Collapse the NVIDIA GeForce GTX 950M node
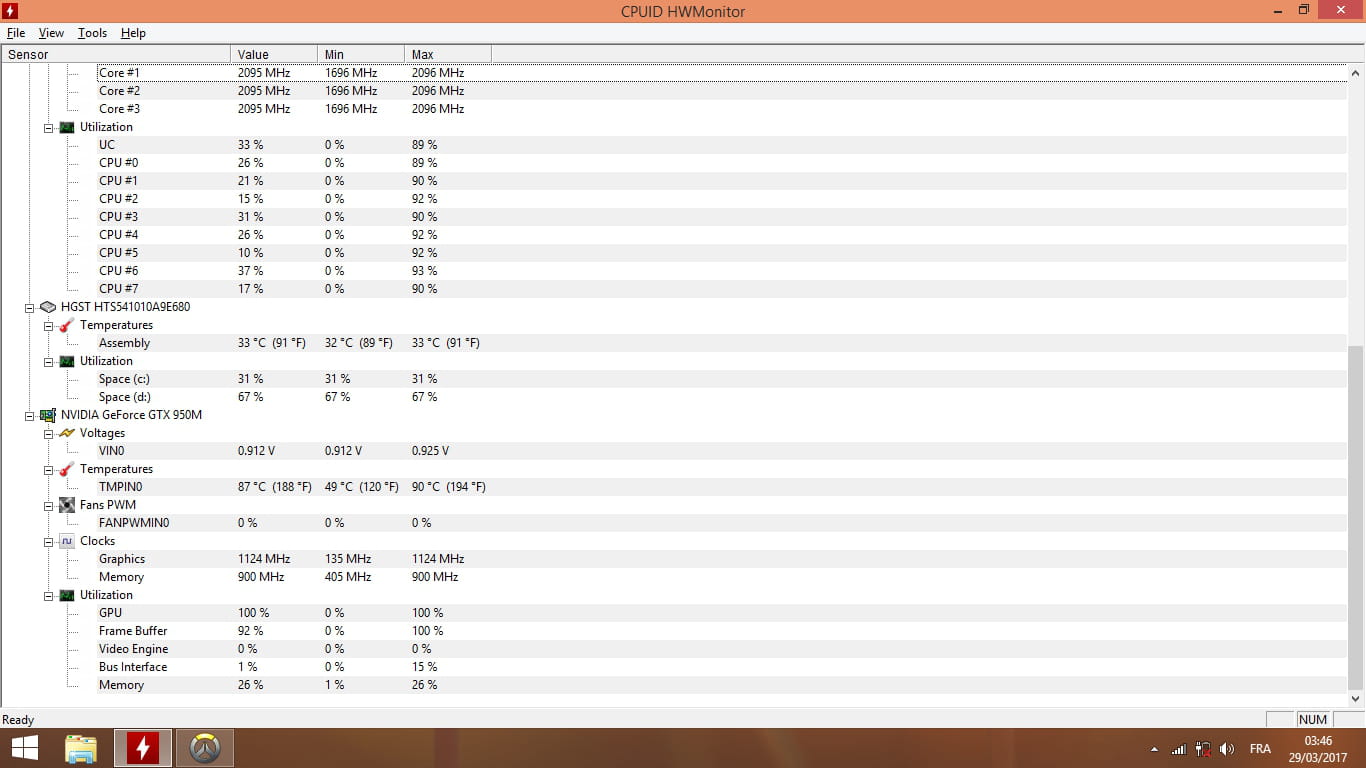1366x768 pixels. (x=29, y=415)
